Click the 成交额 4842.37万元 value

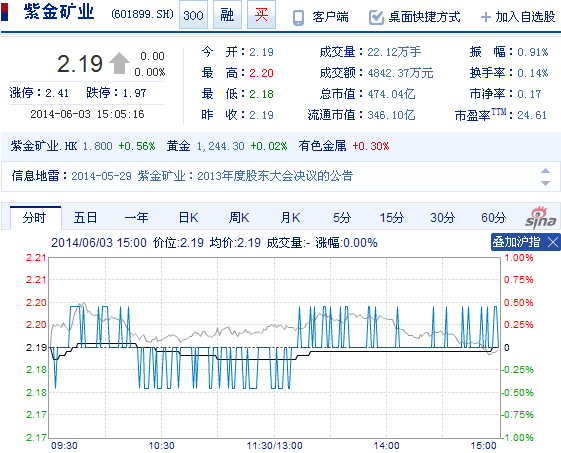(400, 73)
